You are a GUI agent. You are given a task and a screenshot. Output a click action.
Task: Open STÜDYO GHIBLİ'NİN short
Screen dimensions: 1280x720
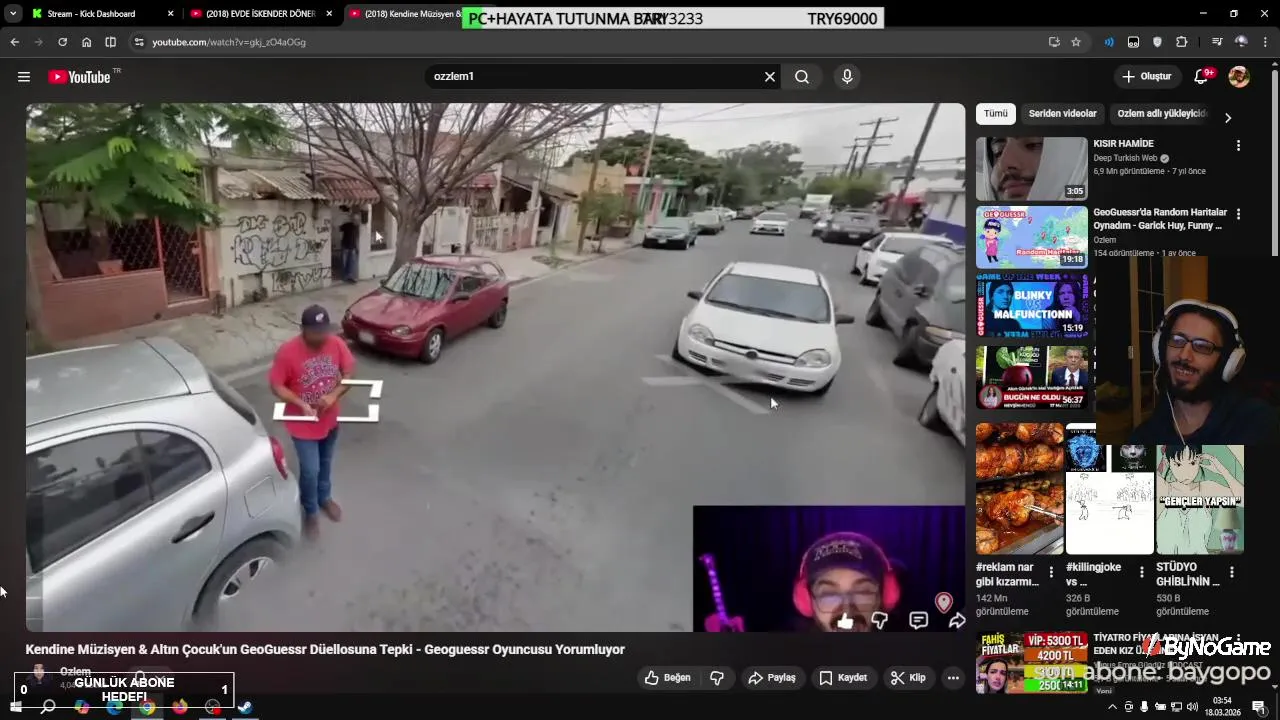tap(1200, 499)
